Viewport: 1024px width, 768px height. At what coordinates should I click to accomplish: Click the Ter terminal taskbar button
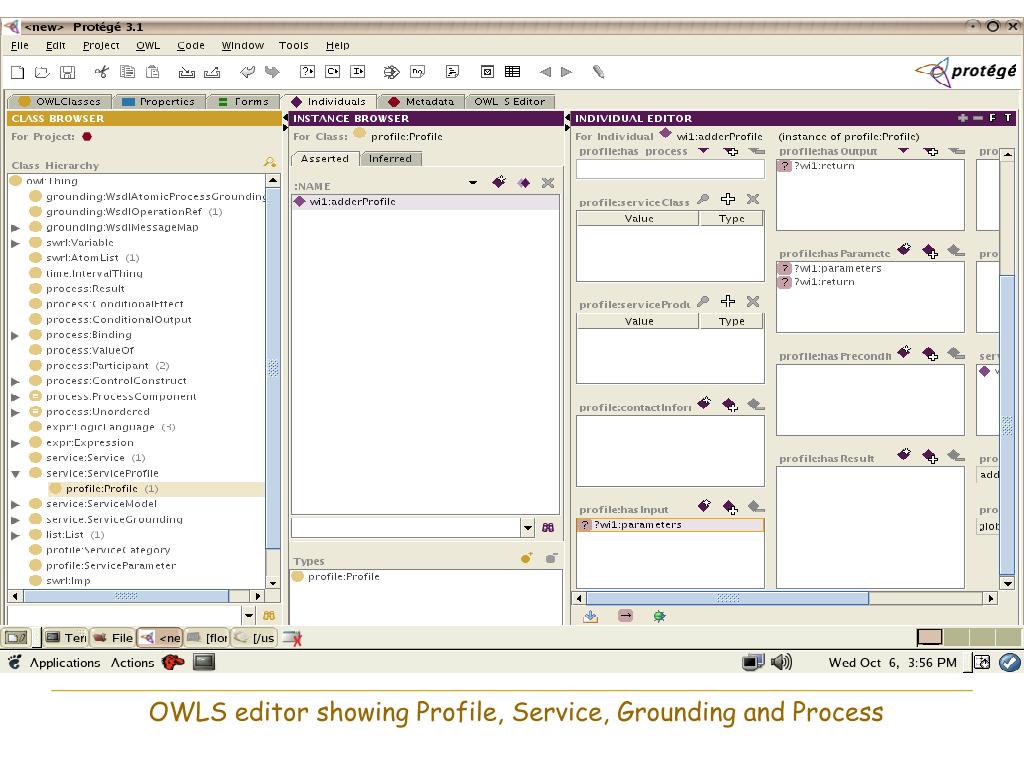coord(66,637)
